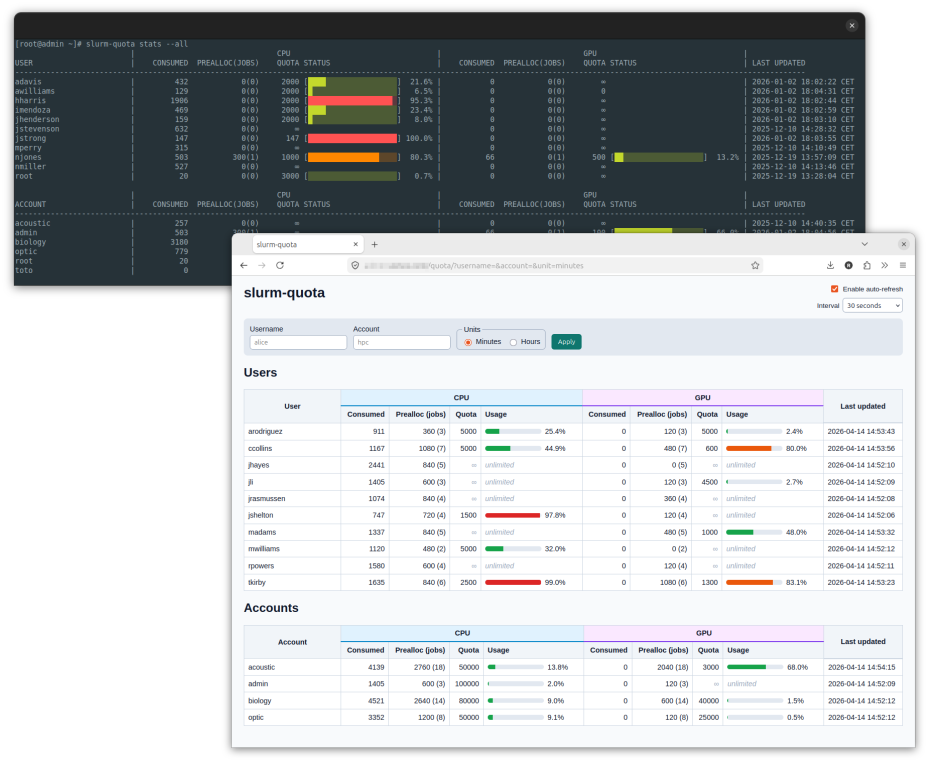
Task: Disable the Enable auto-refresh checkbox
Action: 837,289
